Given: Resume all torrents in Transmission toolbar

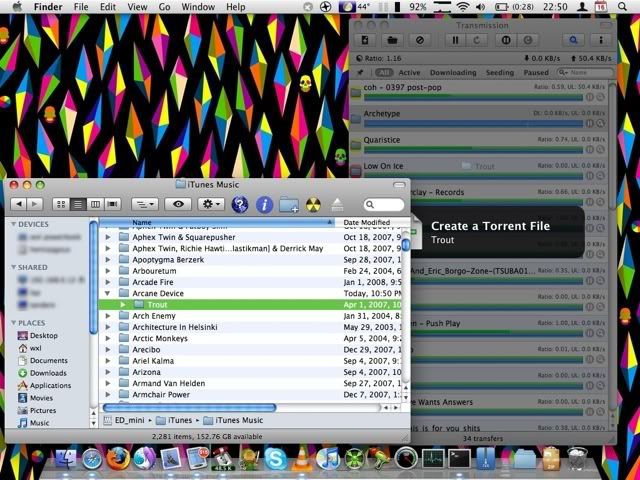Looking at the screenshot, I should 528,40.
